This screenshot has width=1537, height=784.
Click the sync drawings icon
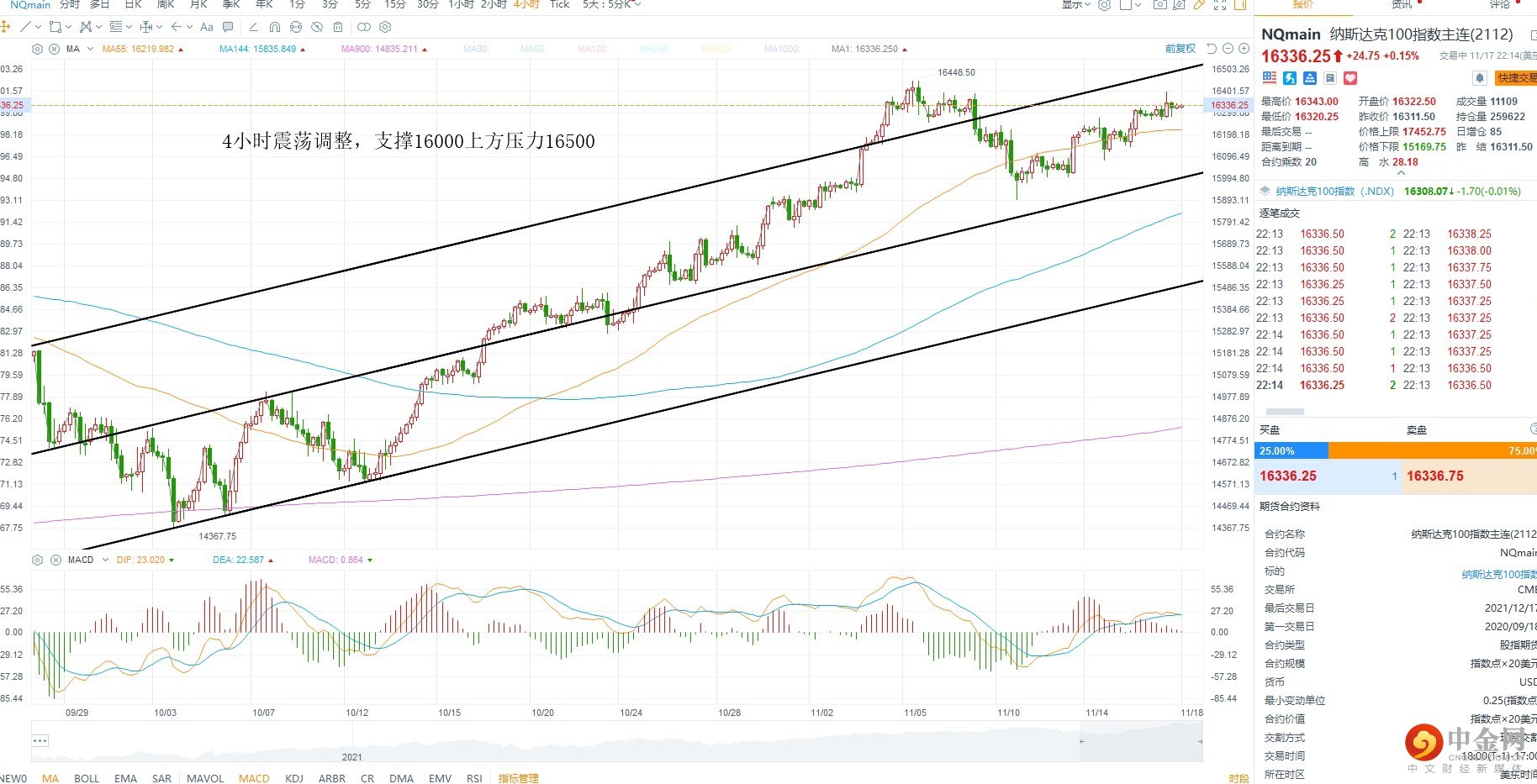tap(296, 27)
